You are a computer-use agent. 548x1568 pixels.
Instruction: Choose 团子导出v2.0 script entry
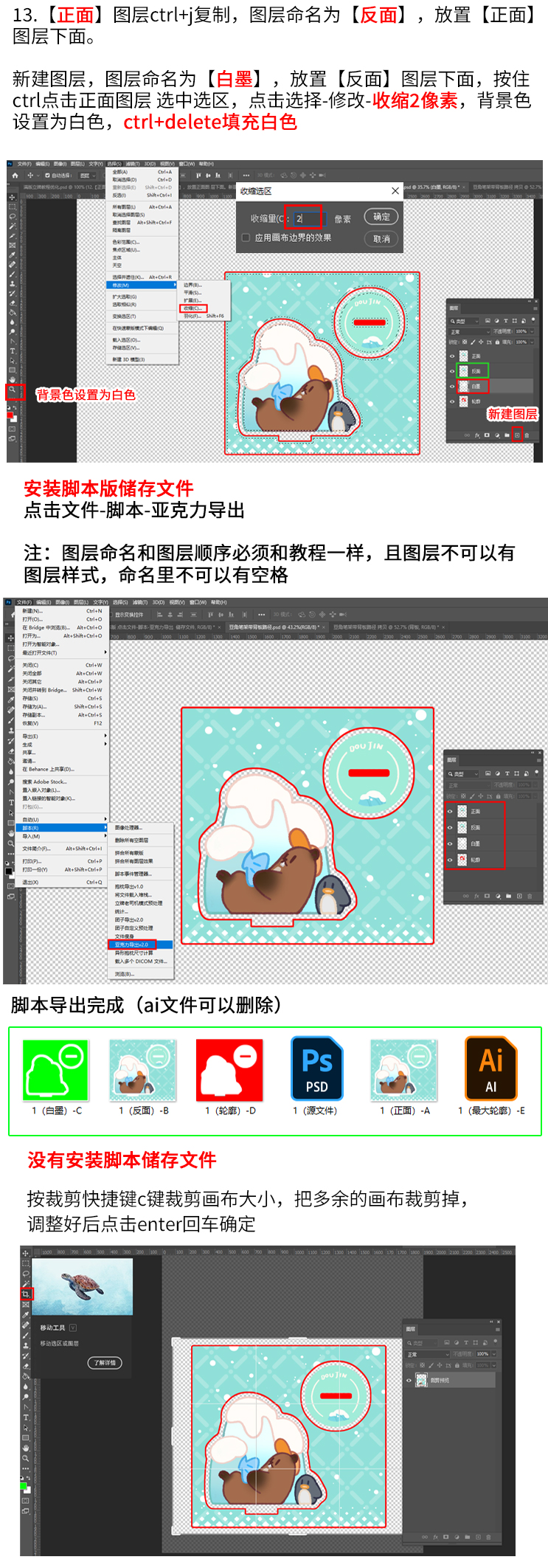(x=141, y=919)
